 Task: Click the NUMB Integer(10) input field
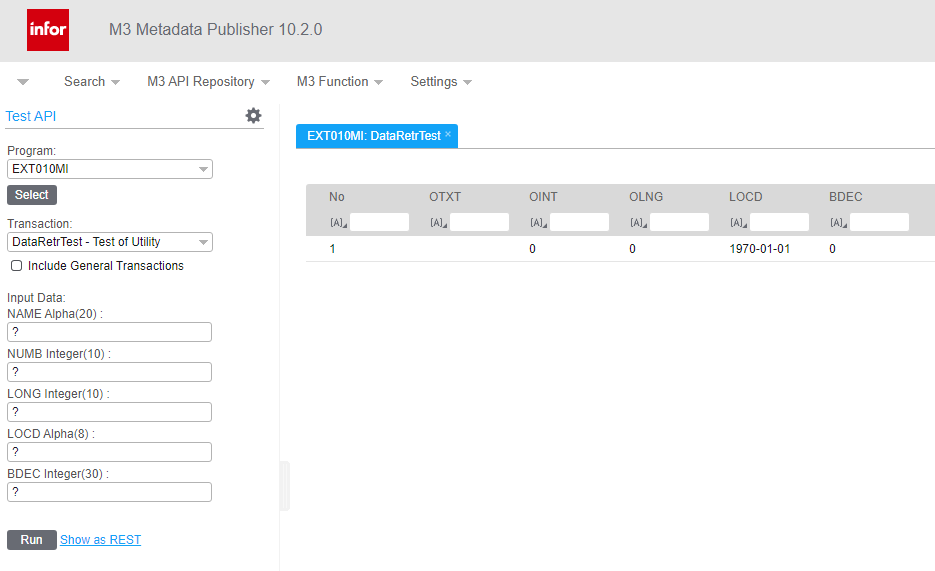(109, 372)
